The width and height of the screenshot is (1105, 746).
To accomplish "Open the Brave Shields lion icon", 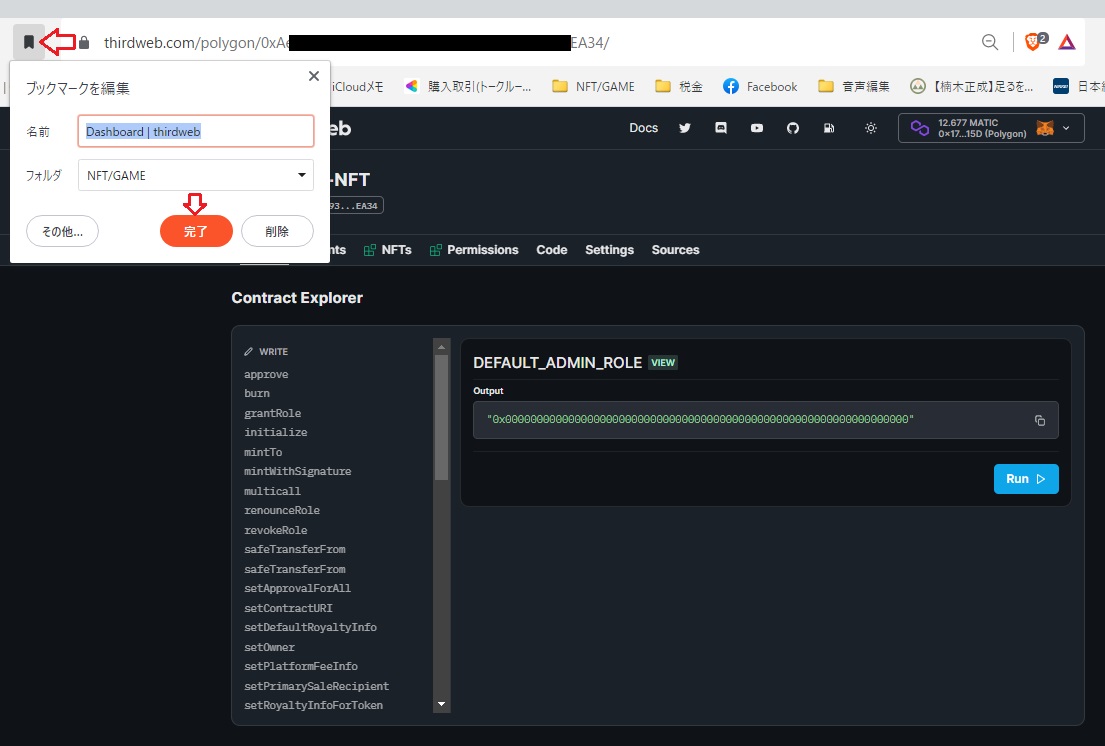I will tap(1034, 42).
